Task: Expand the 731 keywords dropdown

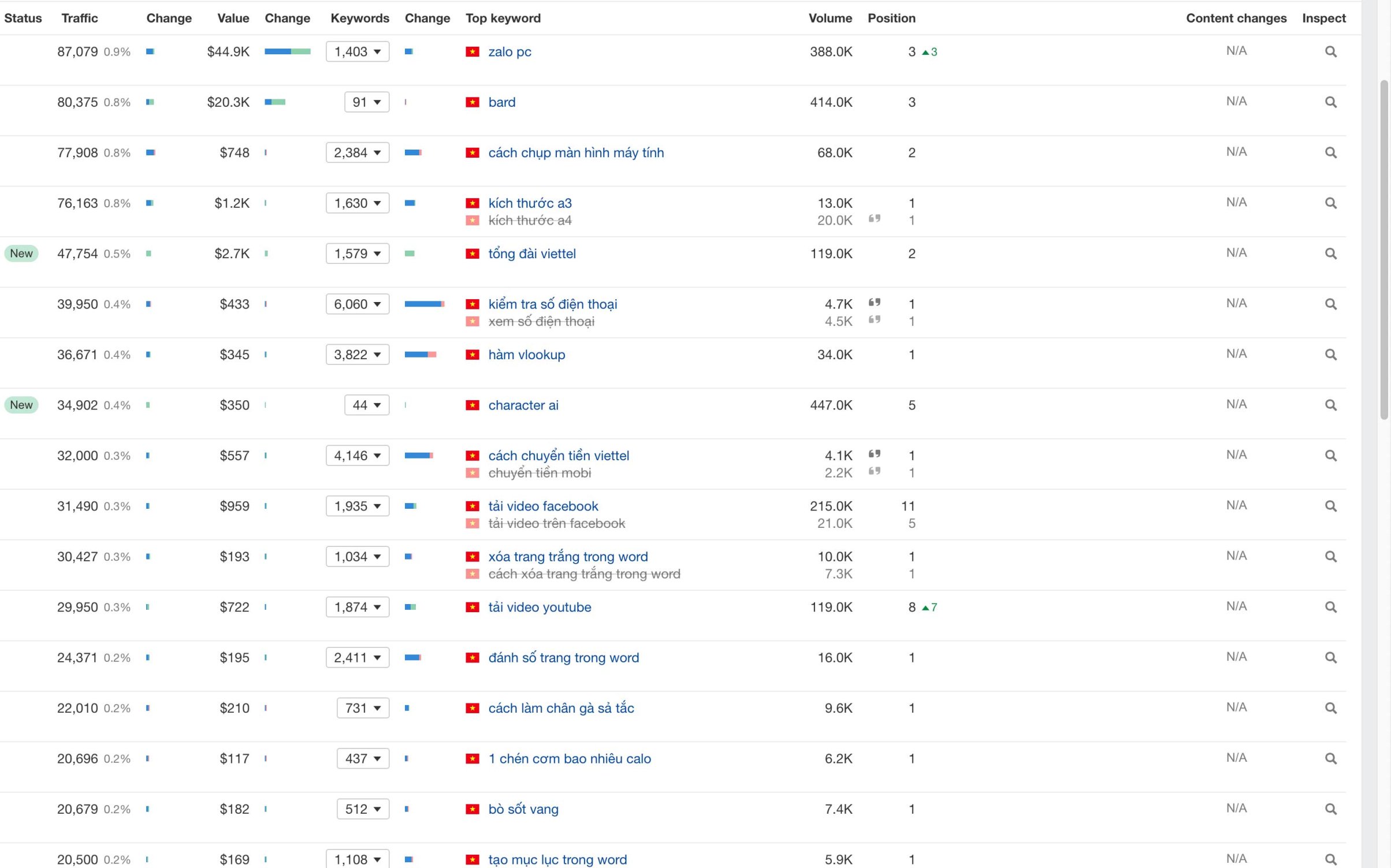Action: pos(363,708)
